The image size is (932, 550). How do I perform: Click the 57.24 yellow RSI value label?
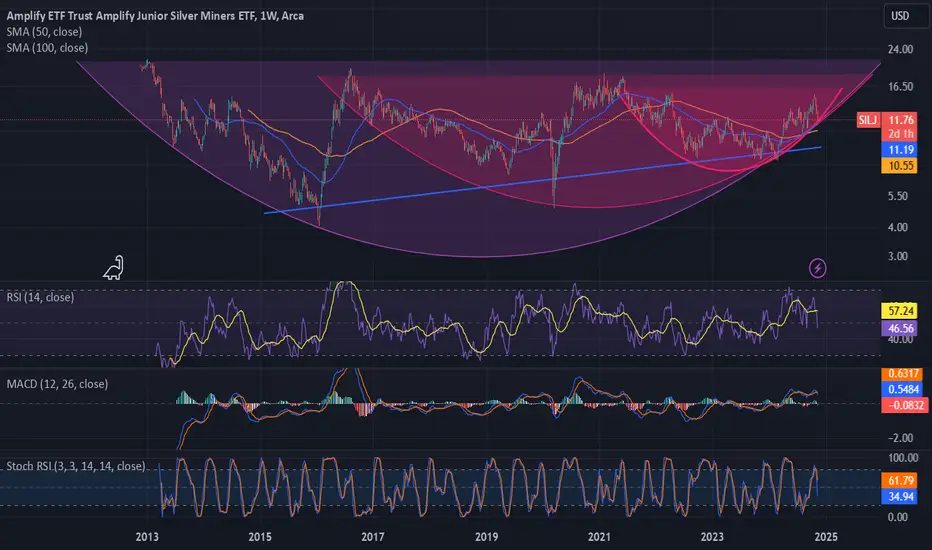click(x=901, y=310)
